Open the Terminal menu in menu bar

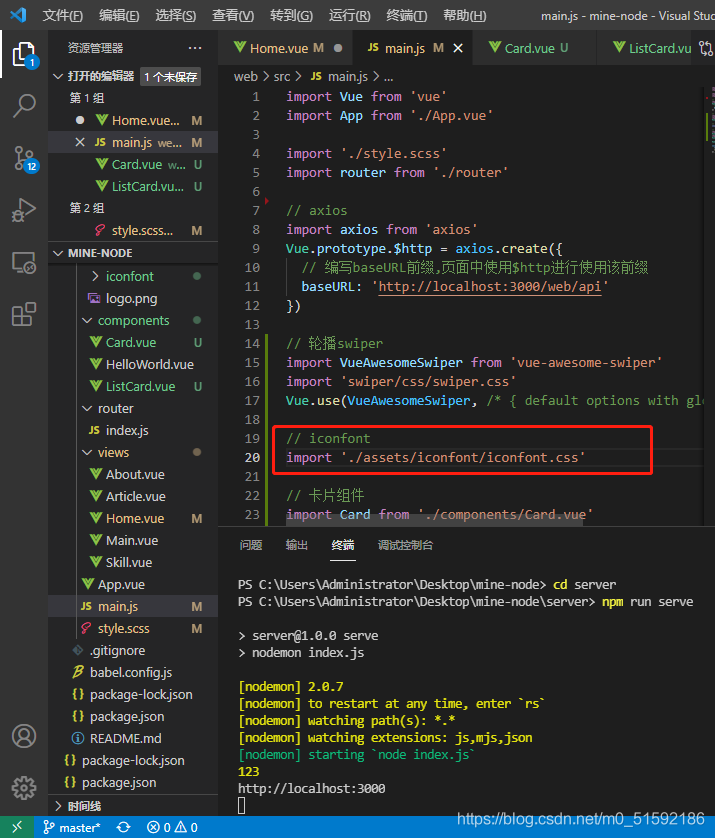tap(406, 15)
